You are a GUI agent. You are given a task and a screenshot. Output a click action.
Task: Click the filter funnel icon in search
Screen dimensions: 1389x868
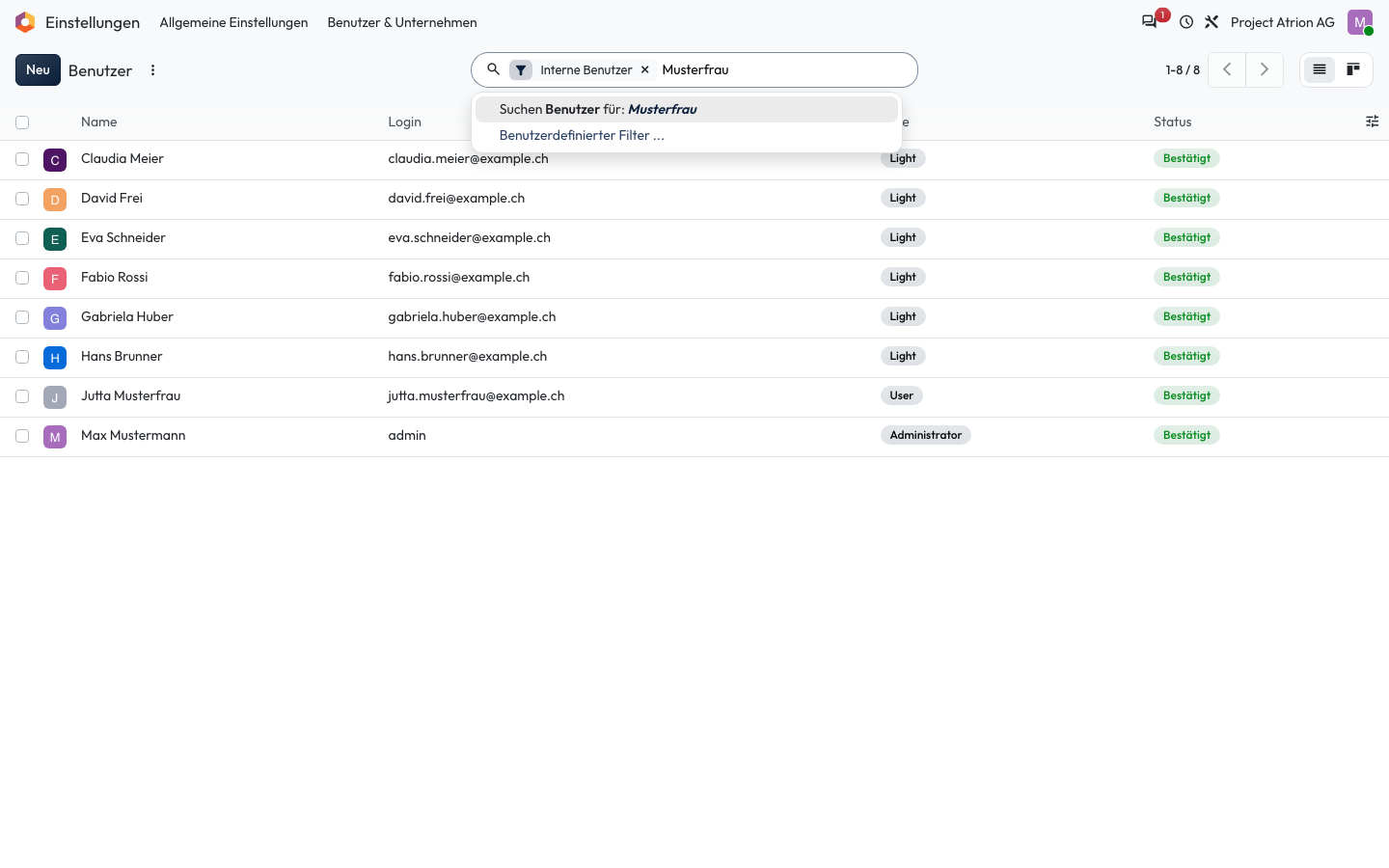click(x=521, y=69)
